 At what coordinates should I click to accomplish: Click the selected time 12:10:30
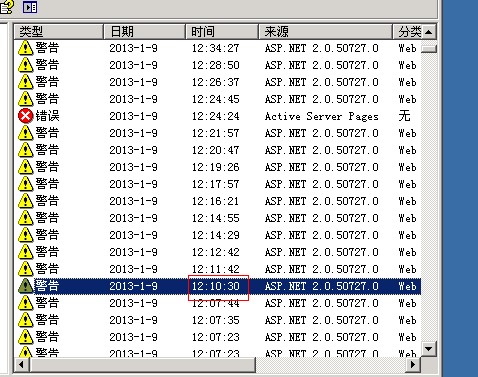pyautogui.click(x=216, y=286)
